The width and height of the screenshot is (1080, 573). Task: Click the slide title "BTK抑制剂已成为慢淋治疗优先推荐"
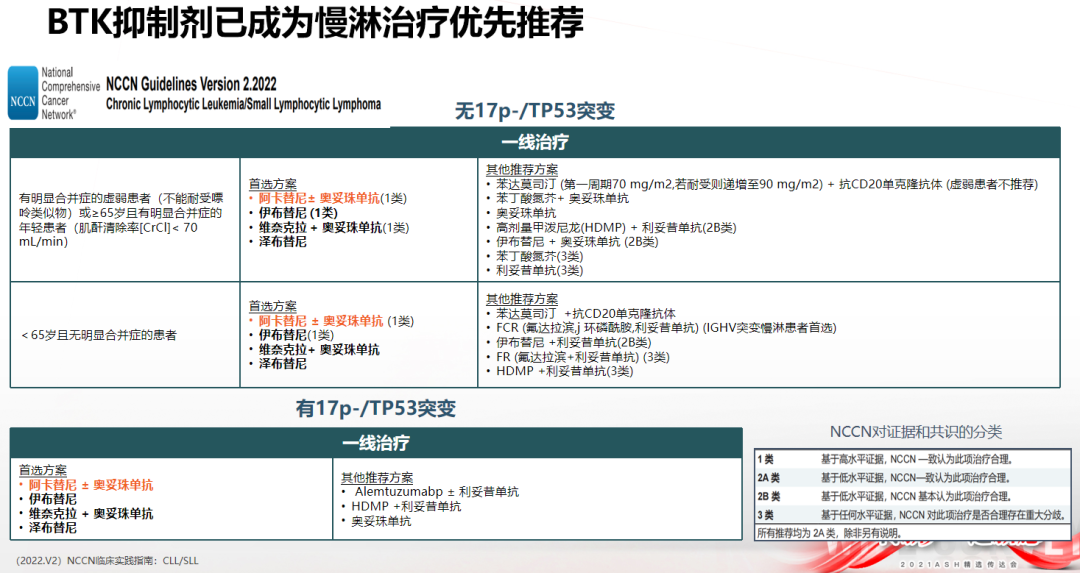315,23
